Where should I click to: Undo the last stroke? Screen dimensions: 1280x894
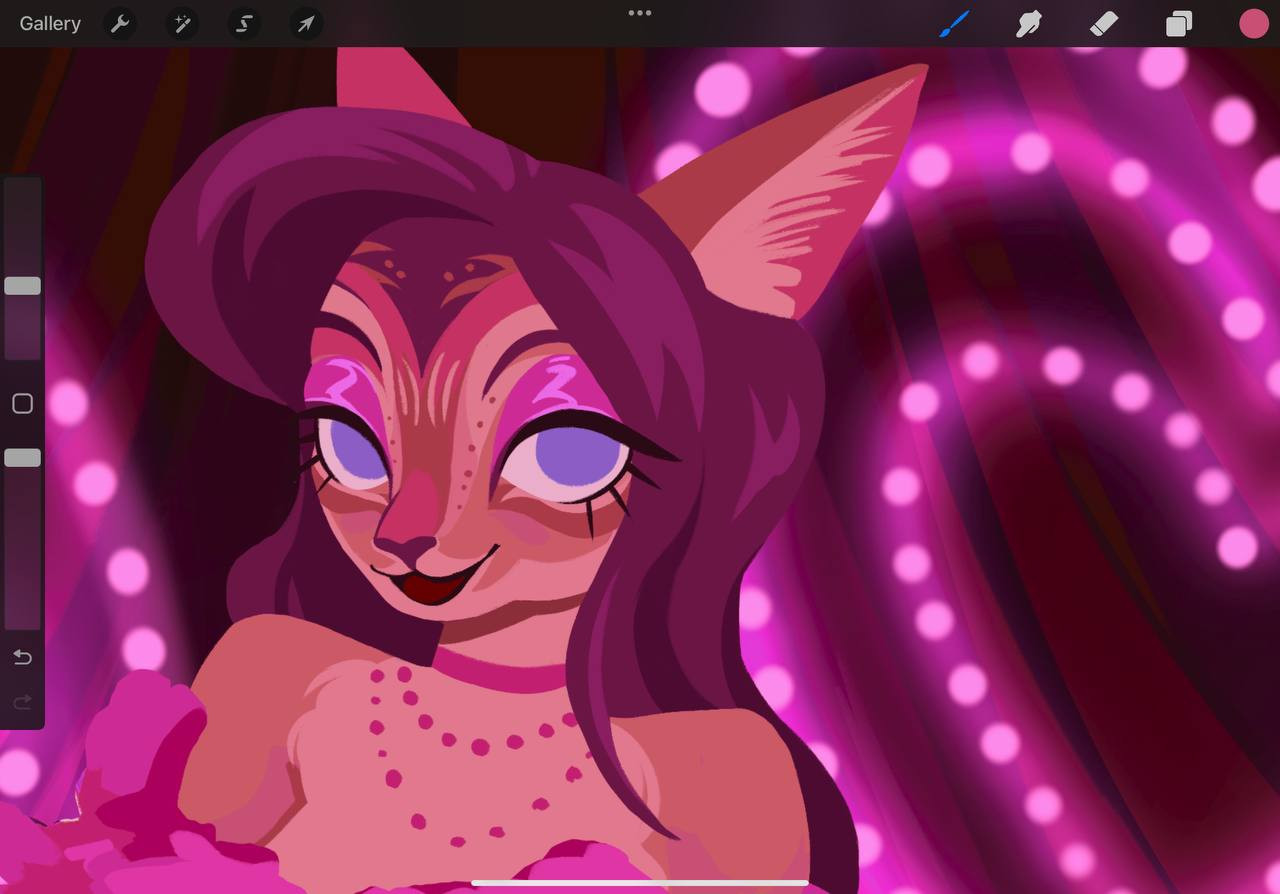pos(22,657)
